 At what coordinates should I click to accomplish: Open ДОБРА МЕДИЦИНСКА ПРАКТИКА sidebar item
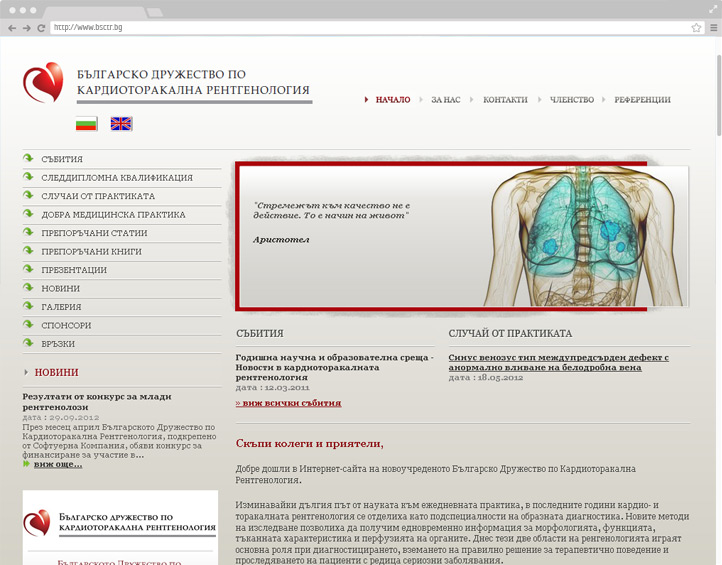113,215
